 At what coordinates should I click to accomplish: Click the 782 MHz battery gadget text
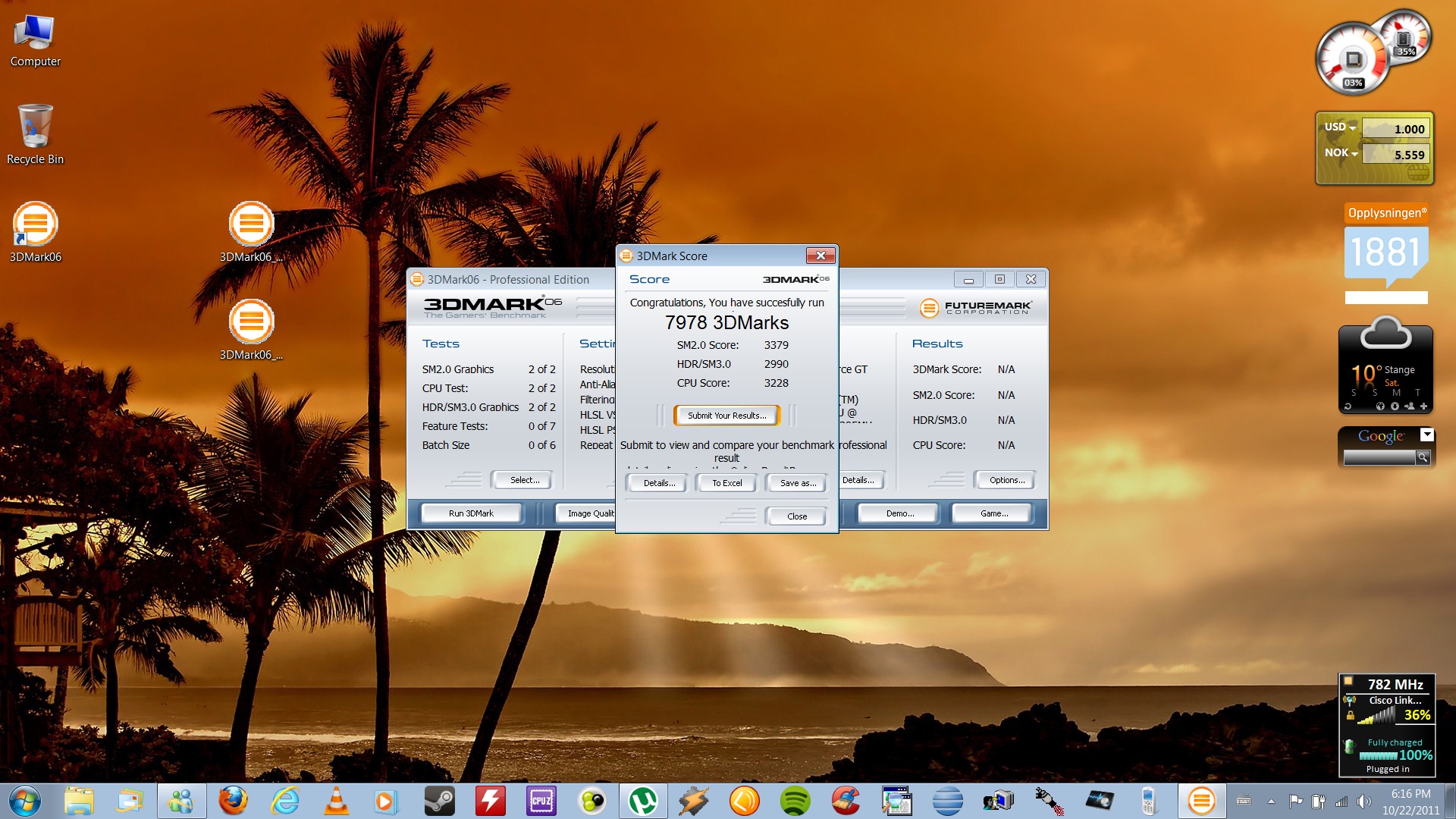point(1395,684)
